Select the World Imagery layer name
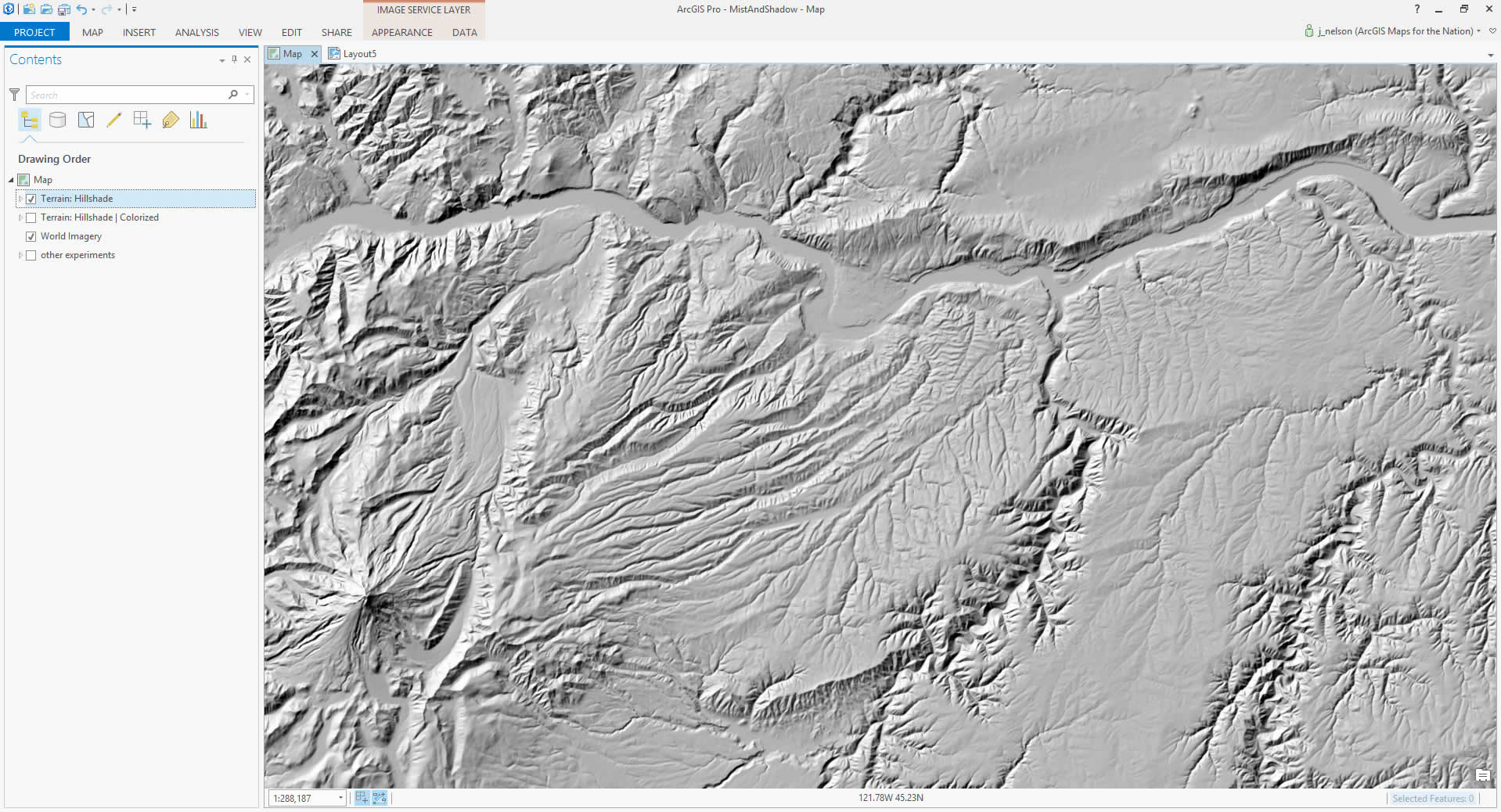 point(71,236)
